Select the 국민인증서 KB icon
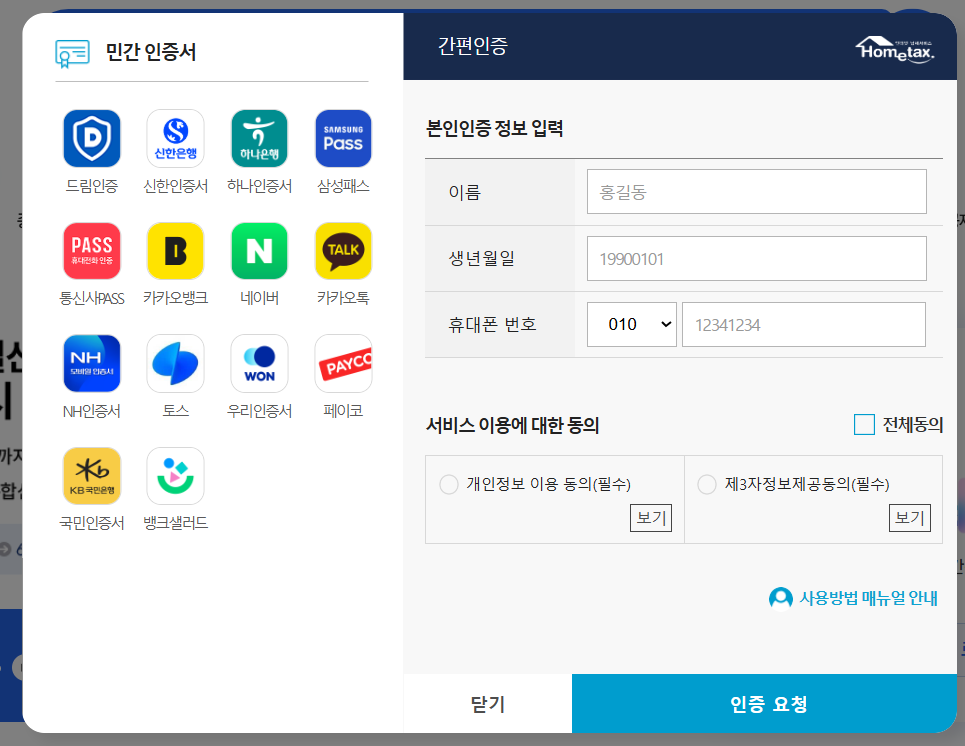The width and height of the screenshot is (965, 746). pos(92,476)
